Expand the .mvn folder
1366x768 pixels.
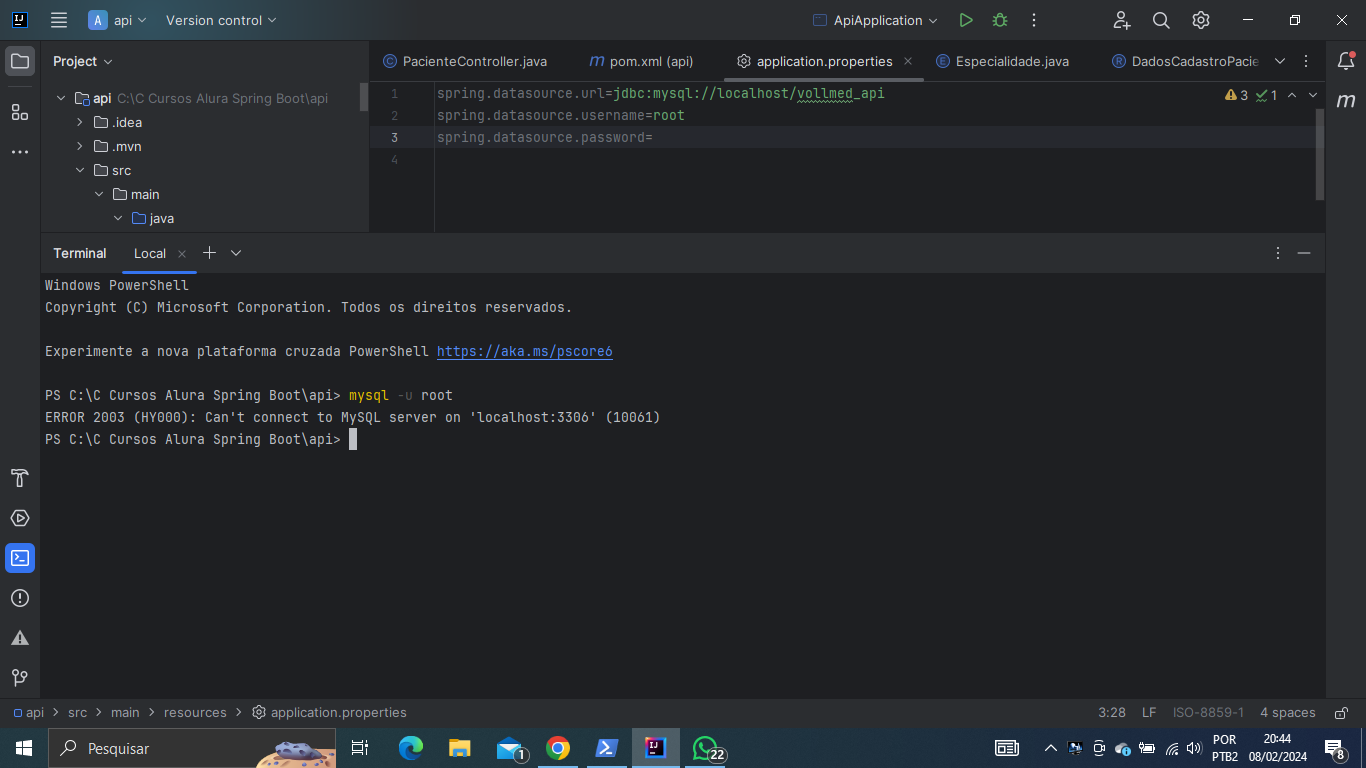click(x=80, y=146)
